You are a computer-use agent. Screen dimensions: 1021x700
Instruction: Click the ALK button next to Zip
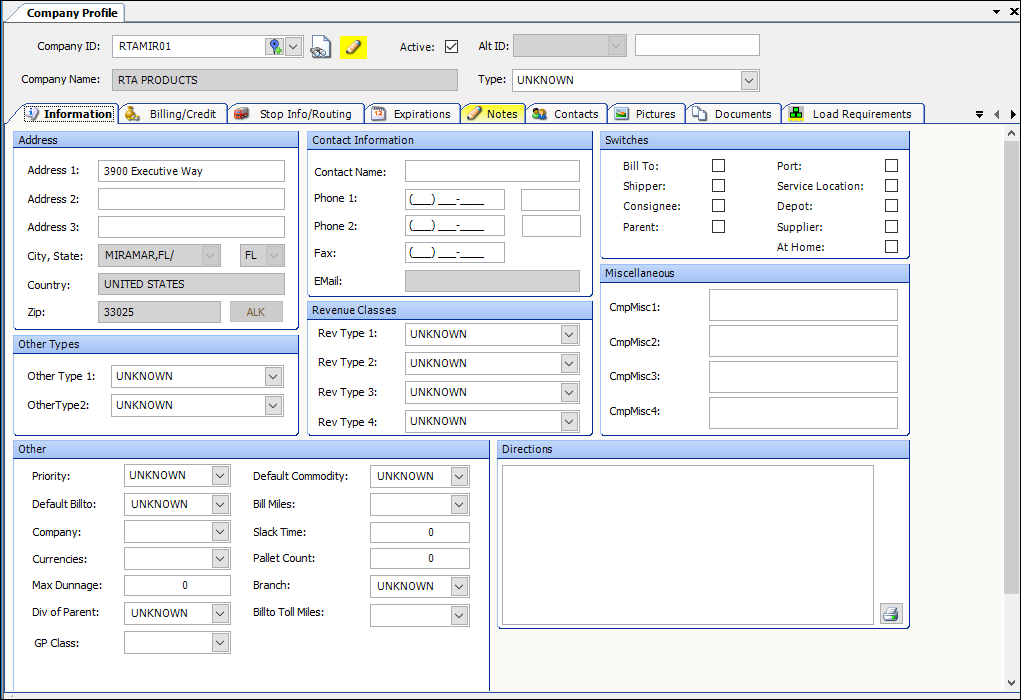point(256,312)
